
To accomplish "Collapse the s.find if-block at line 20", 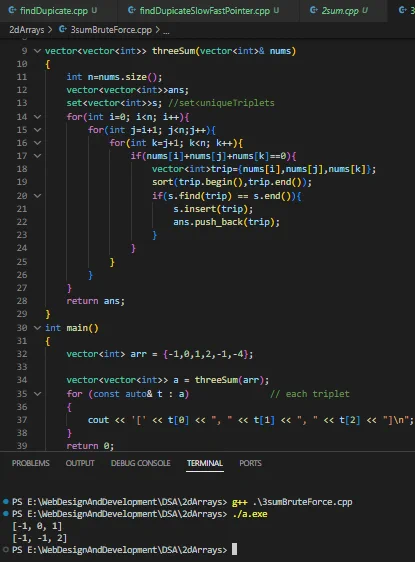I will (37, 196).
